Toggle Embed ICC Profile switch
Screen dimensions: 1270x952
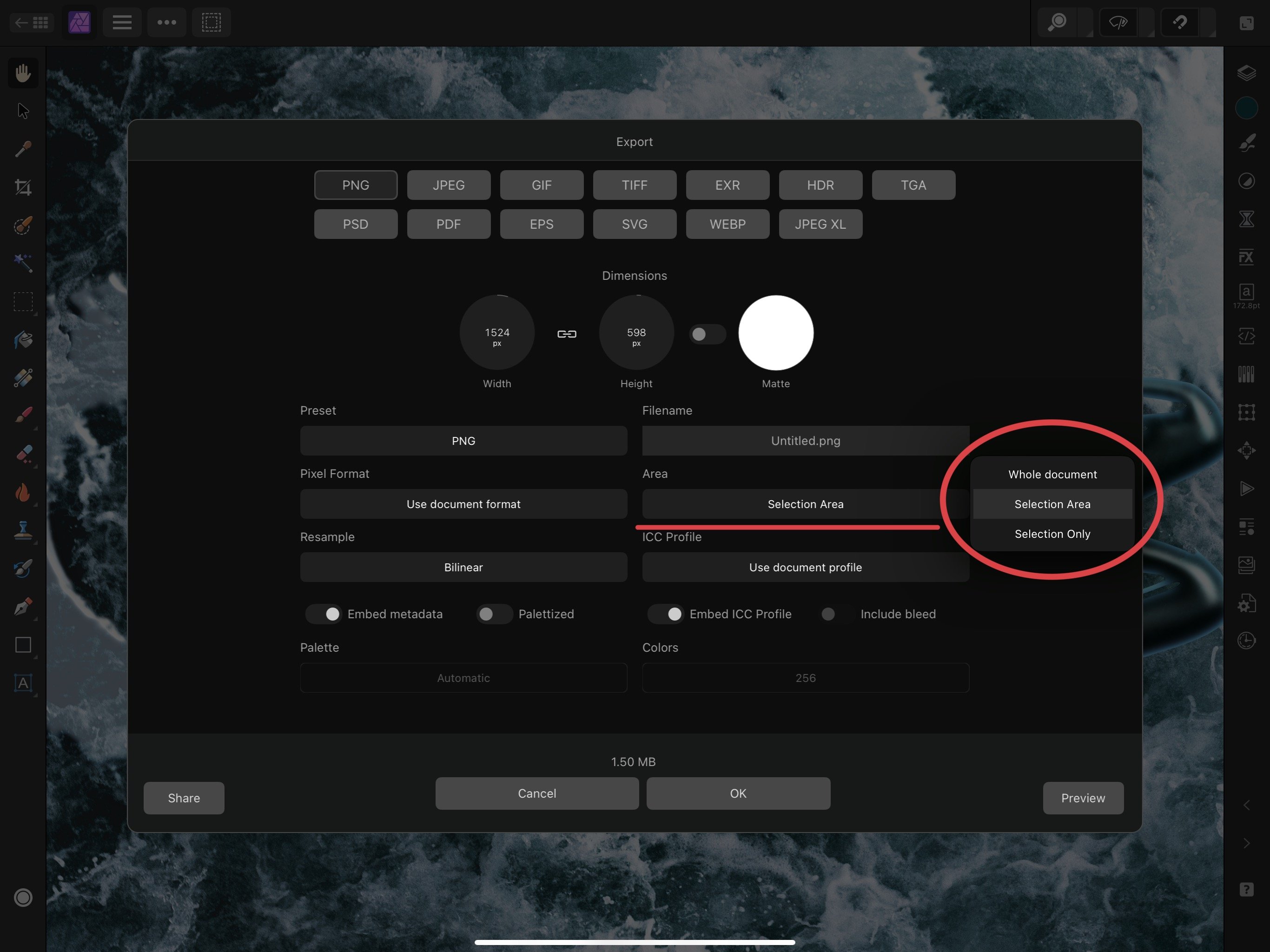pyautogui.click(x=665, y=614)
